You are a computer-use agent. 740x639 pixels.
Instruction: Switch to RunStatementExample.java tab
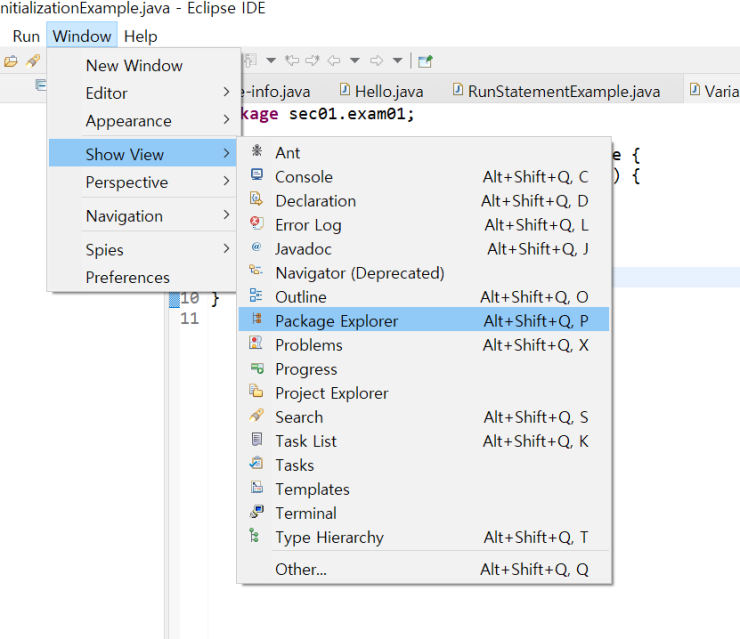pyautogui.click(x=557, y=91)
